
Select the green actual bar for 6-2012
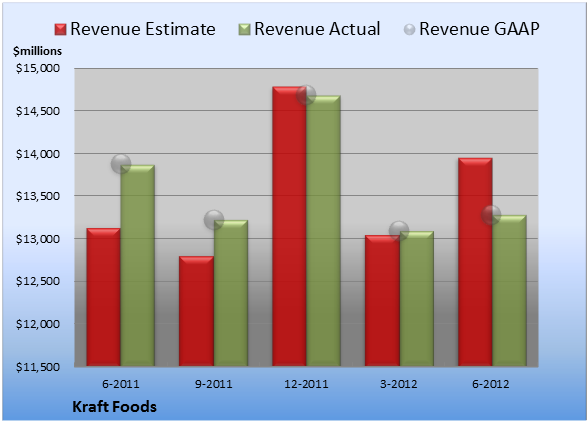coord(510,291)
